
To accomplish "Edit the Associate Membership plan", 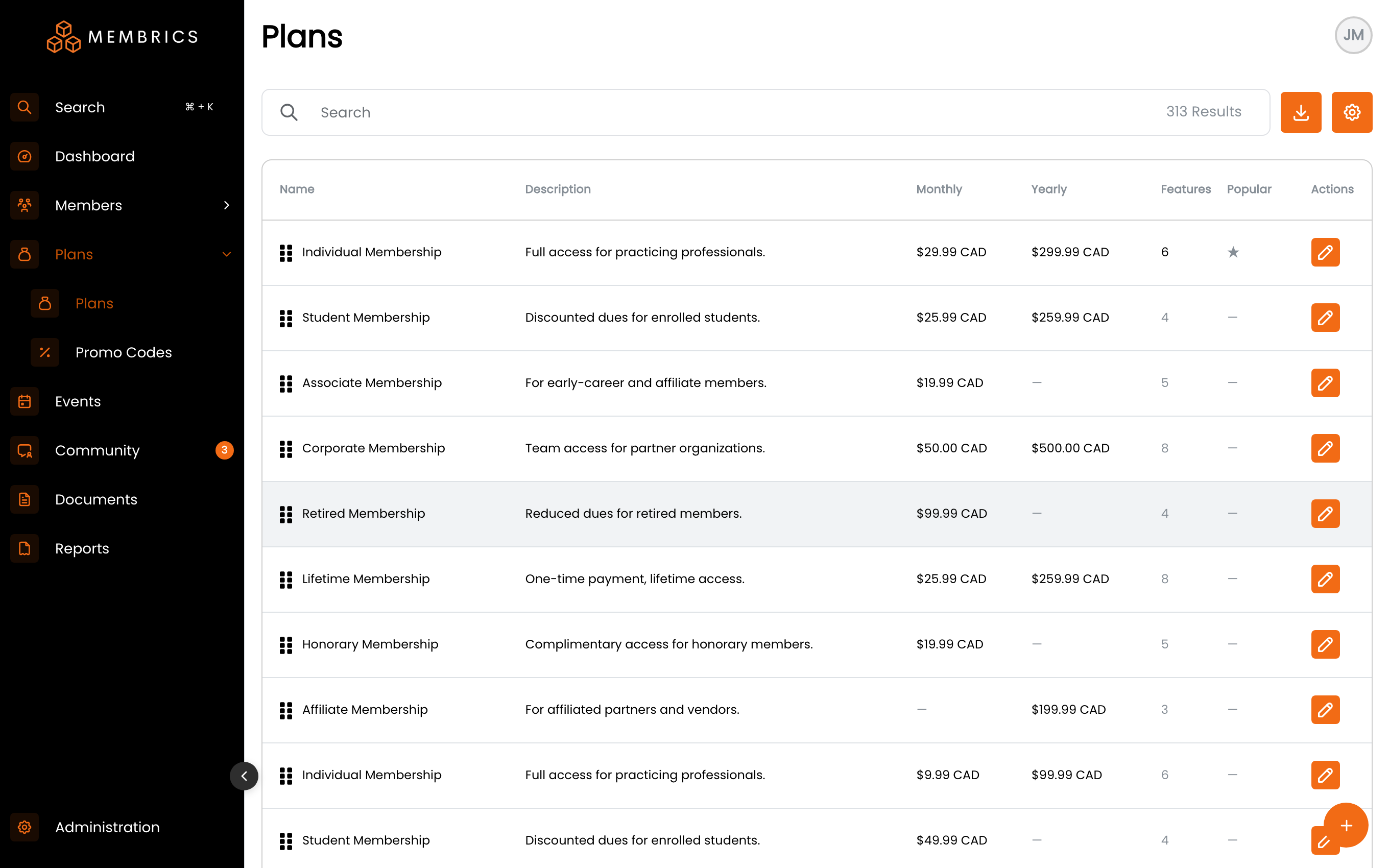I will 1325,383.
